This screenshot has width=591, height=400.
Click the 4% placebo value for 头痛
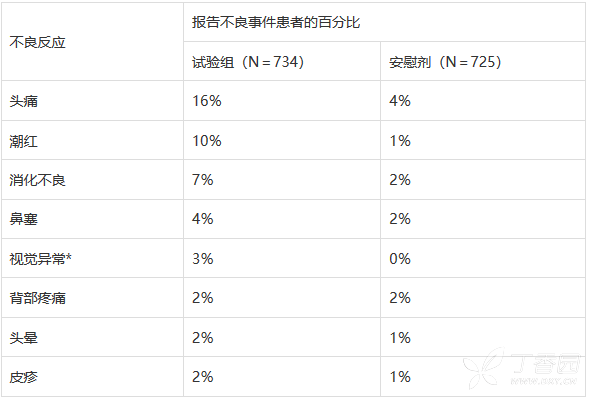click(x=400, y=101)
